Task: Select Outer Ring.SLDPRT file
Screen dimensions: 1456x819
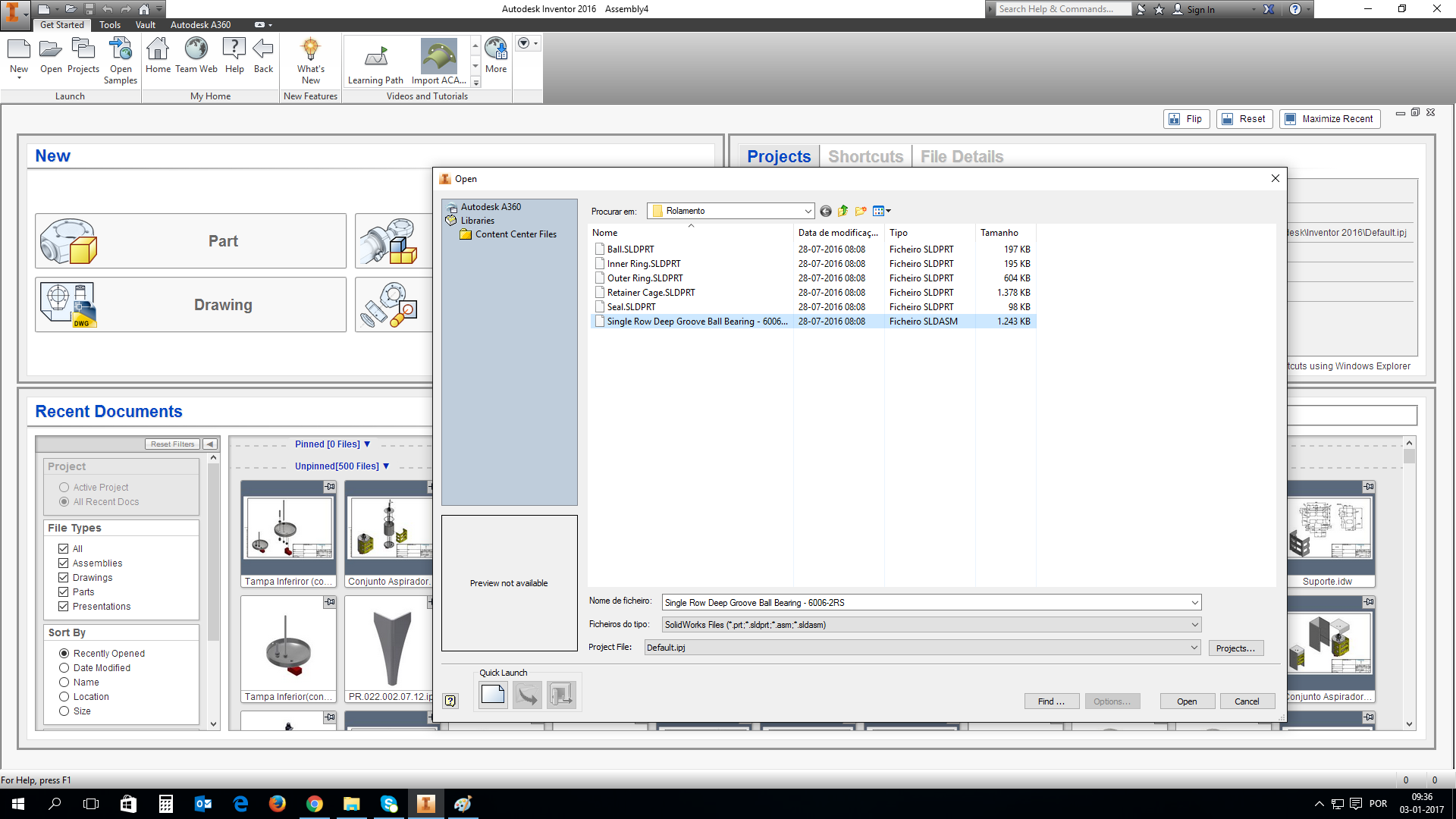Action: pyautogui.click(x=645, y=278)
